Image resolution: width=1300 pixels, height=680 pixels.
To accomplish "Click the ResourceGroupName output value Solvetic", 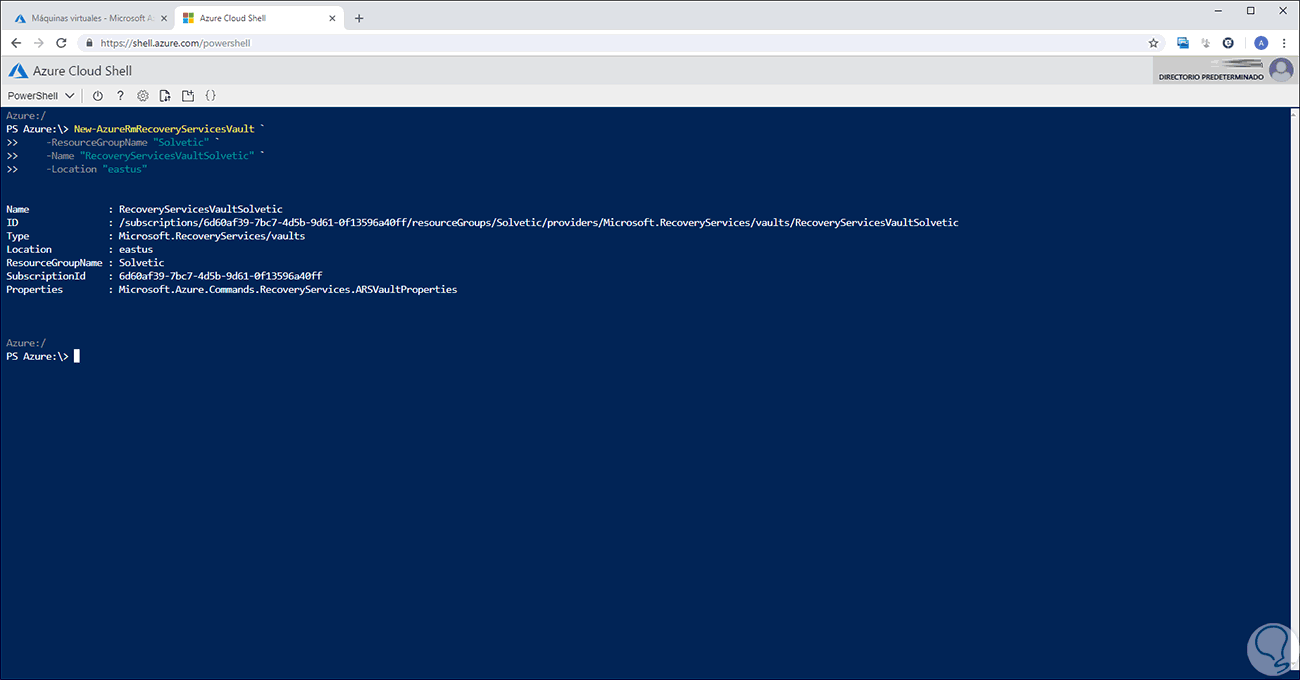I will tap(141, 262).
